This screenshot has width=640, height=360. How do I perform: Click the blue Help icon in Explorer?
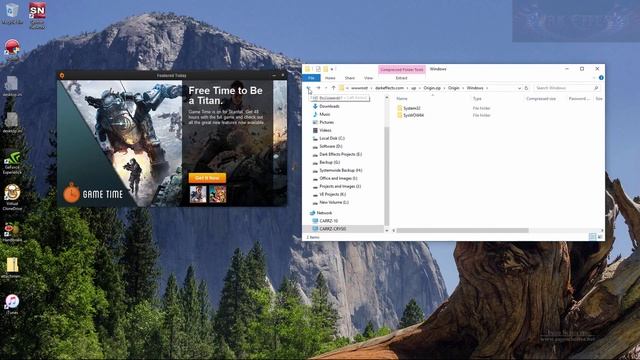click(x=601, y=78)
